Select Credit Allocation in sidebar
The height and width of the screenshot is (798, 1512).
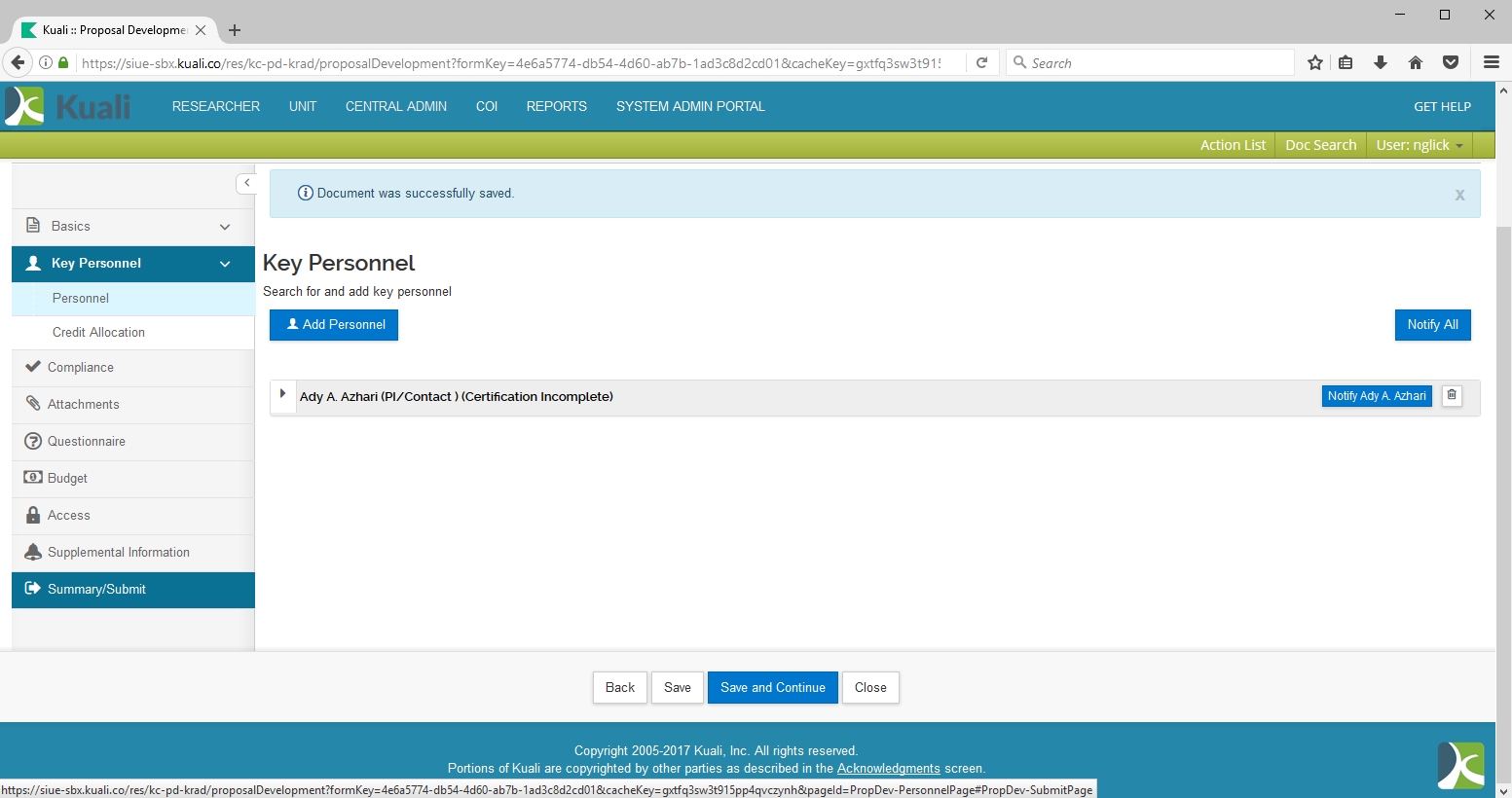(x=98, y=332)
